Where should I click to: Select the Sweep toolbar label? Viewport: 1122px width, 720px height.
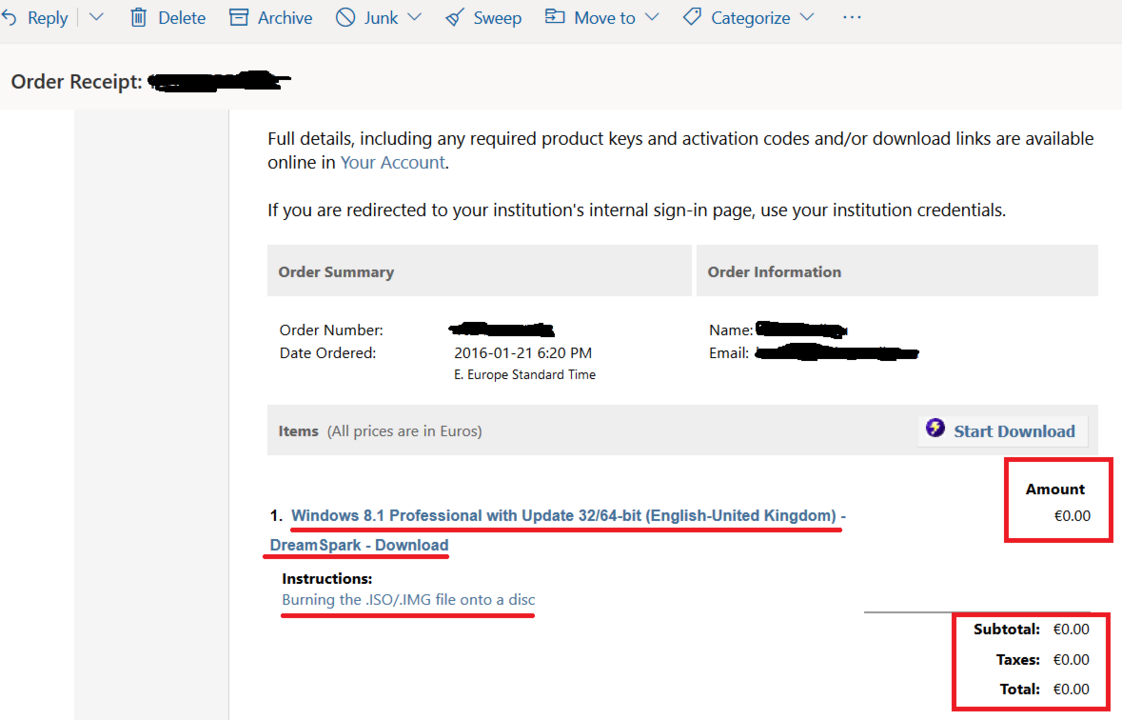pos(497,18)
